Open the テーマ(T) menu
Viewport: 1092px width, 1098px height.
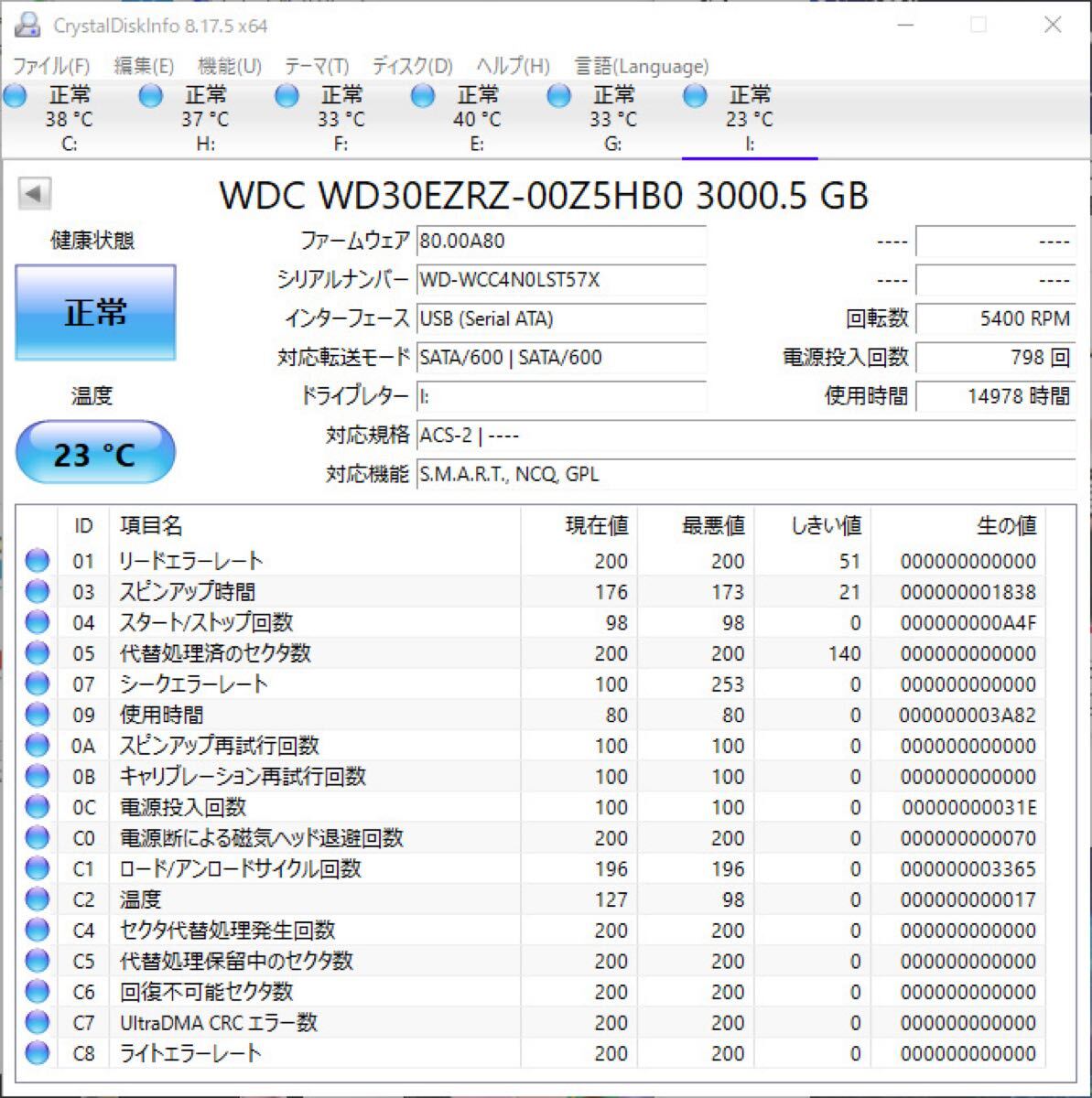(317, 66)
